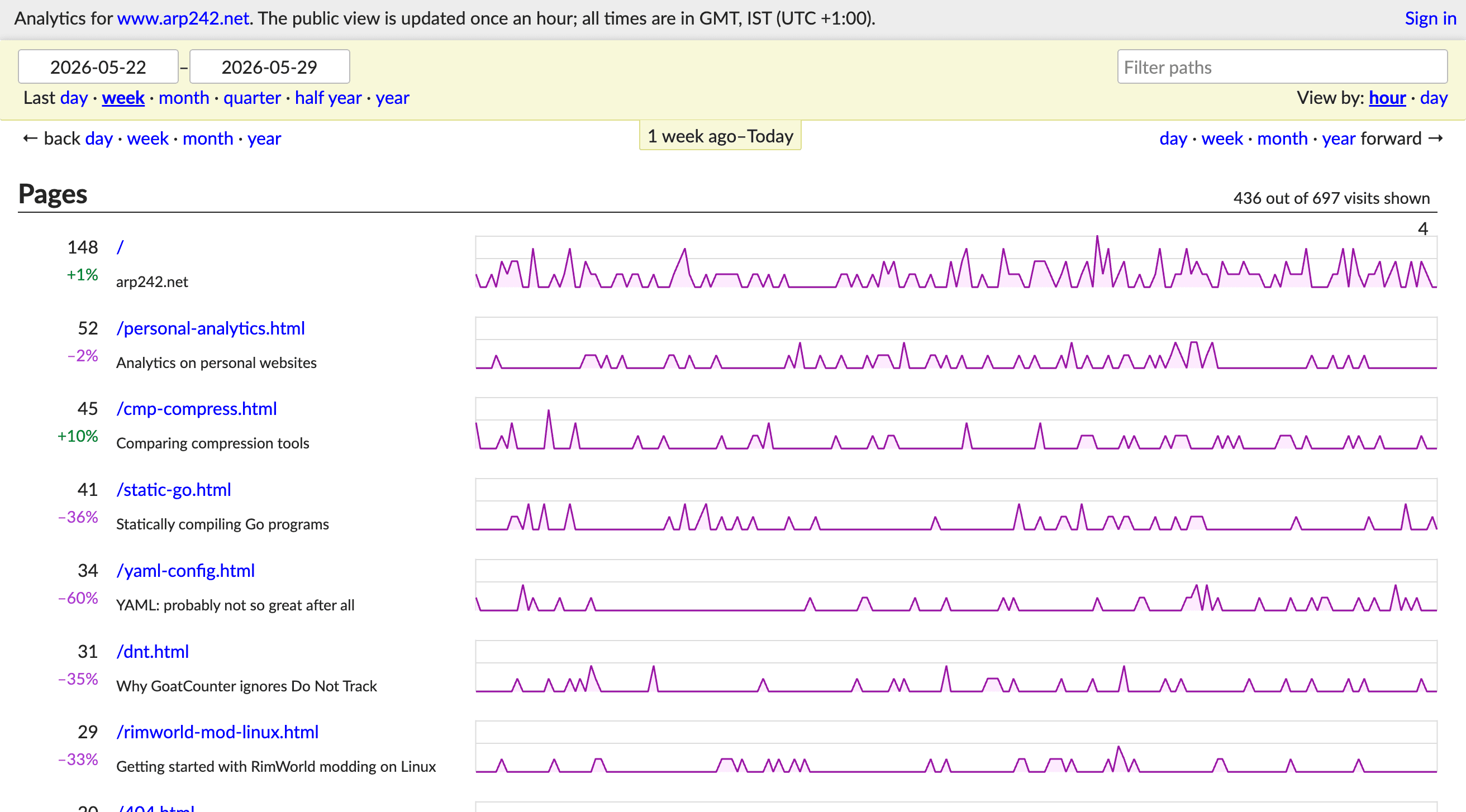Viewport: 1466px width, 812px height.
Task: Click 'Getting started with RimWorld modding on Linux'
Action: pos(276,766)
